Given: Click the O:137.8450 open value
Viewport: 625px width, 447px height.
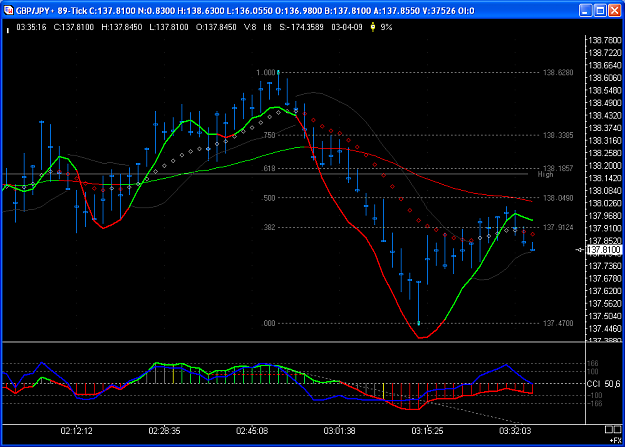Looking at the screenshot, I should pyautogui.click(x=216, y=27).
